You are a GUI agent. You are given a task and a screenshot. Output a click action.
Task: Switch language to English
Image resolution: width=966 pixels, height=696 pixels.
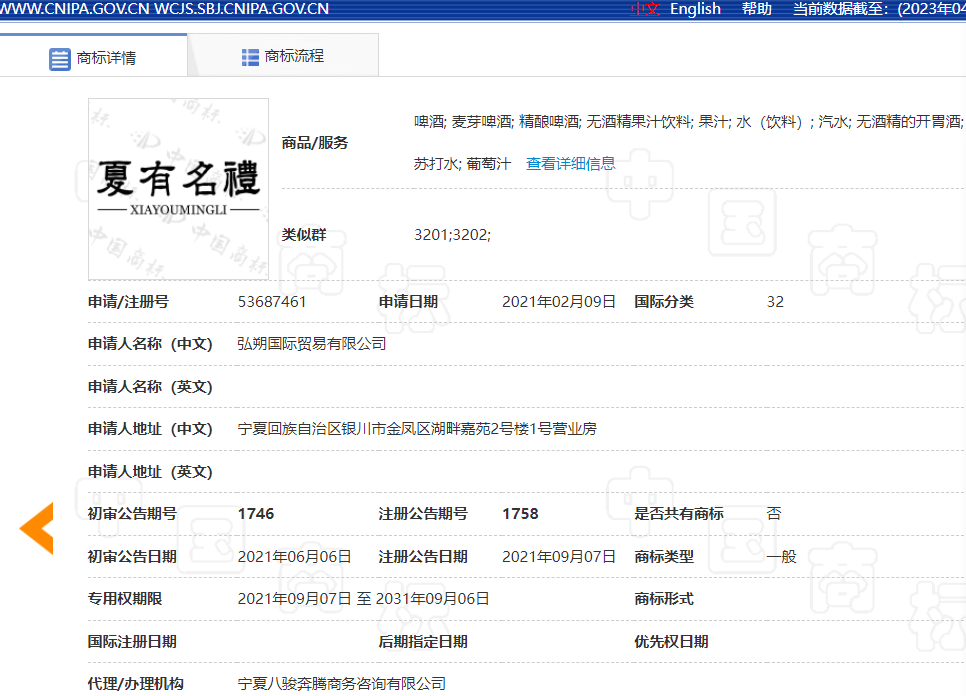click(695, 9)
